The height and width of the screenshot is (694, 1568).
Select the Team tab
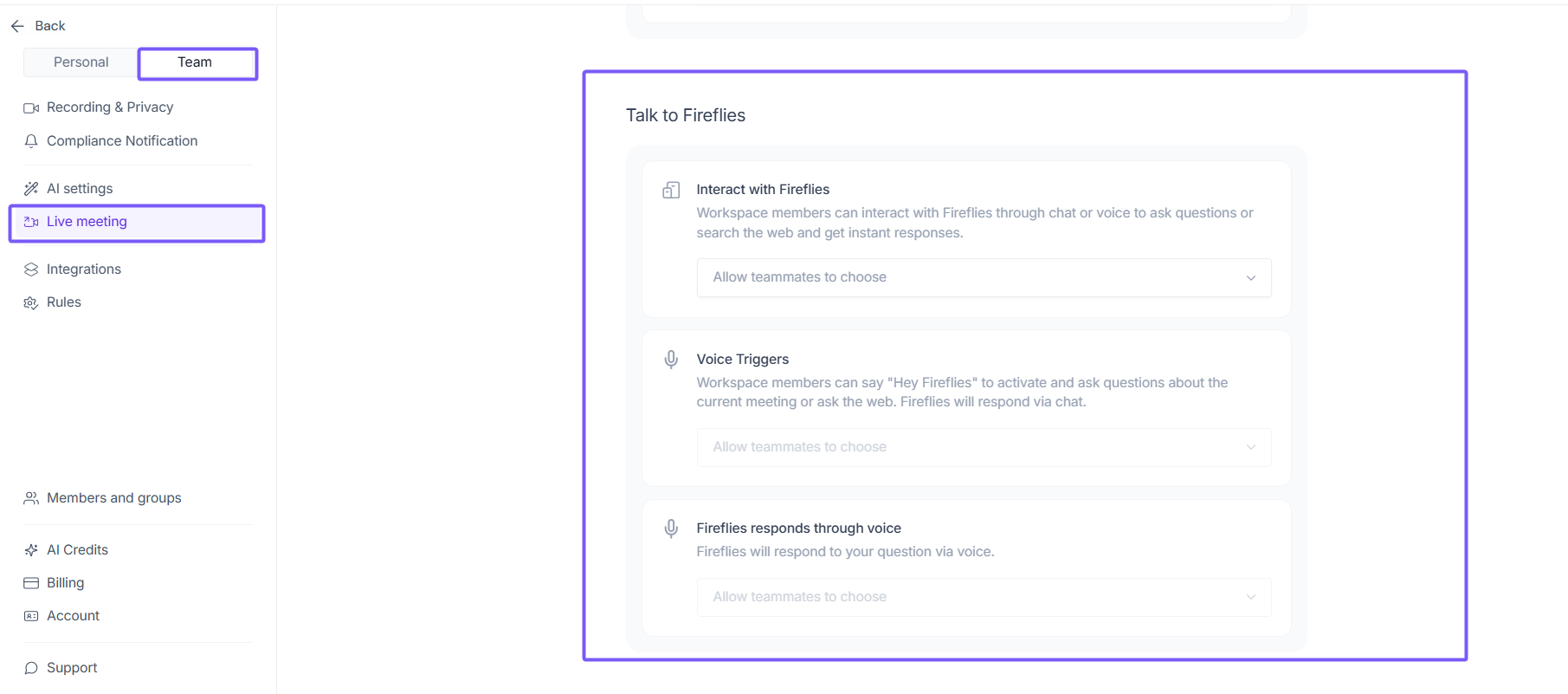tap(196, 62)
